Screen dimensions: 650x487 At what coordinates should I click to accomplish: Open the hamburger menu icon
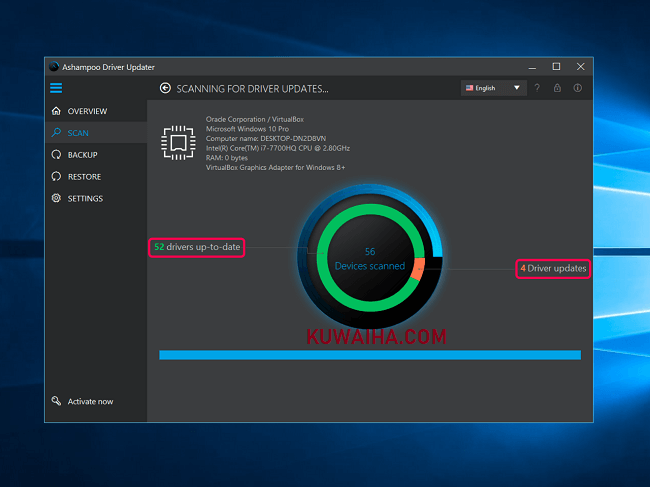click(x=56, y=88)
